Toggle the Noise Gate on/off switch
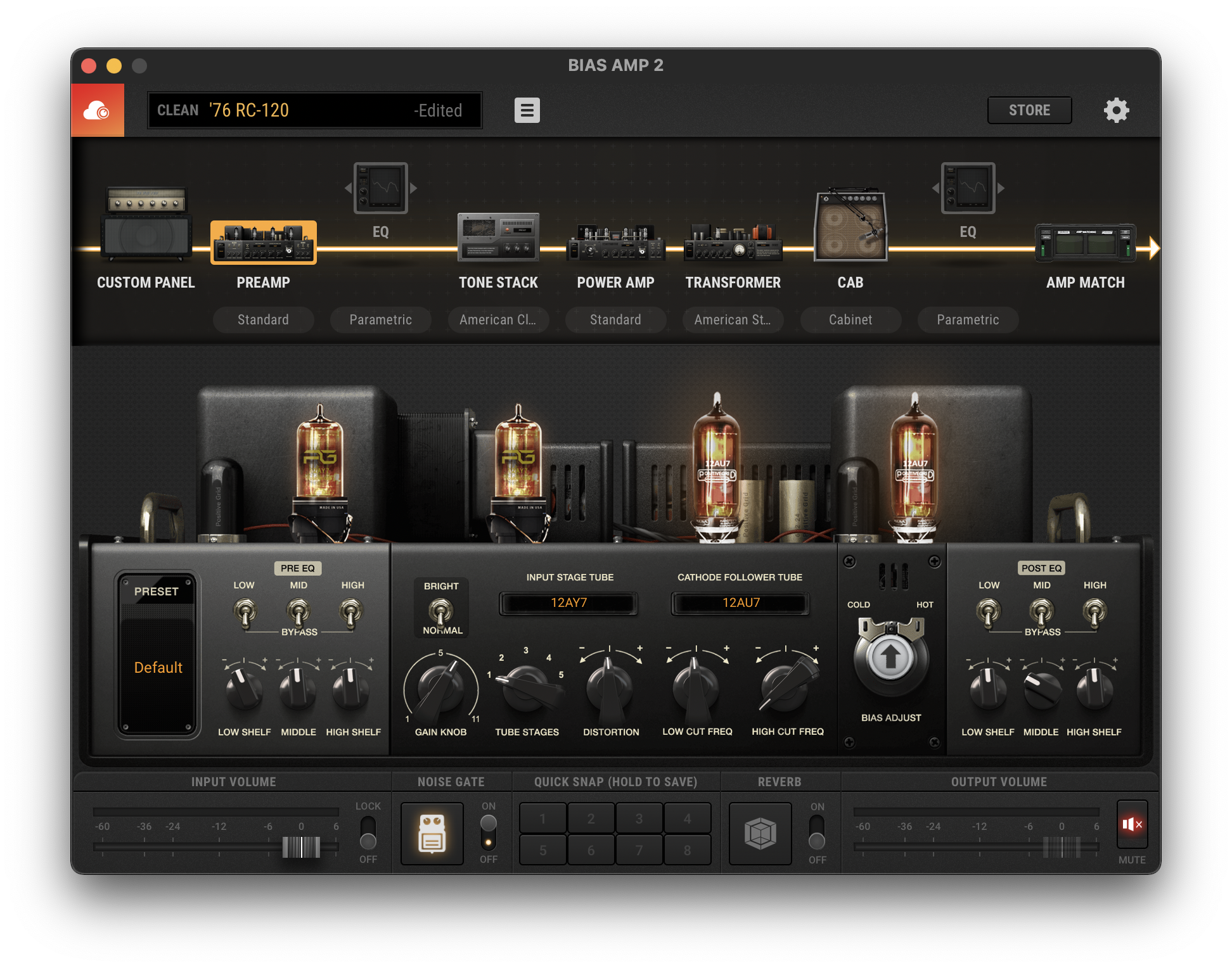The image size is (1232, 968). pos(488,832)
